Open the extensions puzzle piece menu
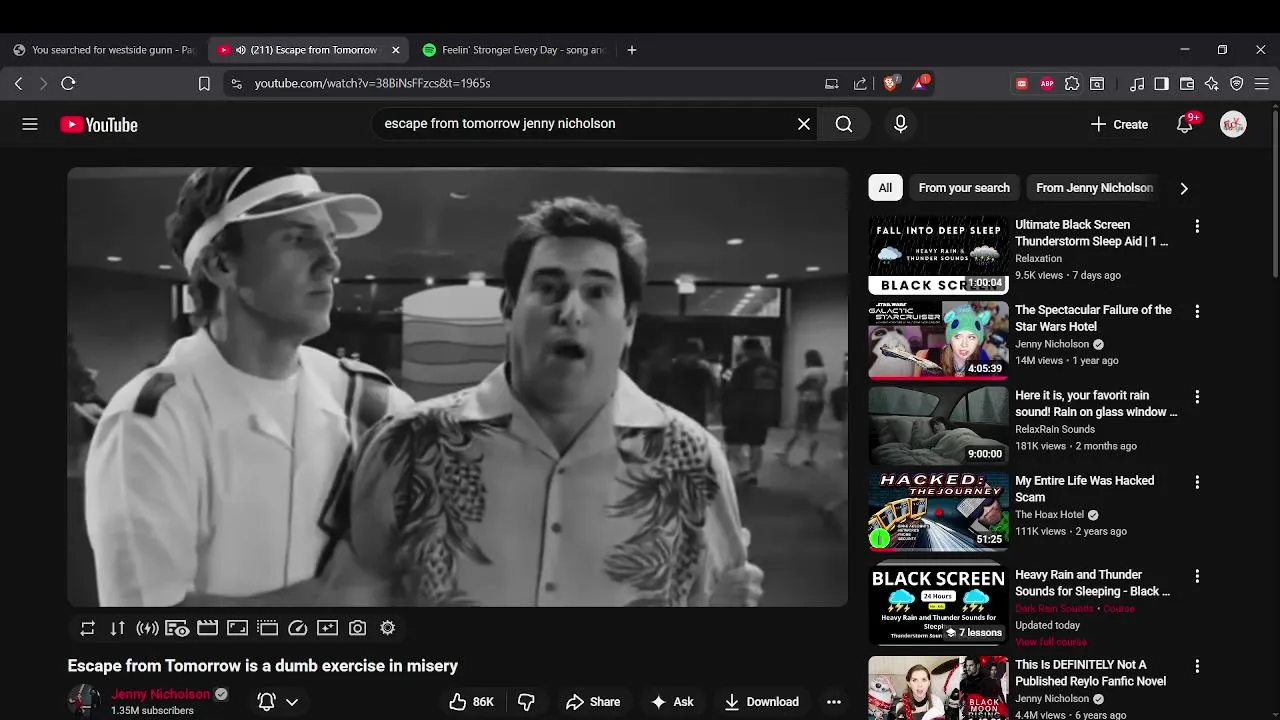 tap(1072, 84)
